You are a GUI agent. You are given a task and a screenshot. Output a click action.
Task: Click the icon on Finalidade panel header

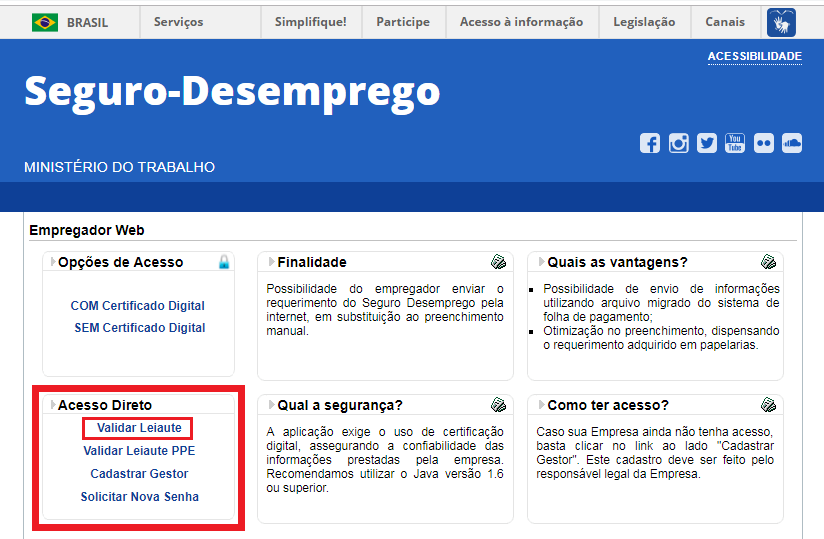click(498, 262)
